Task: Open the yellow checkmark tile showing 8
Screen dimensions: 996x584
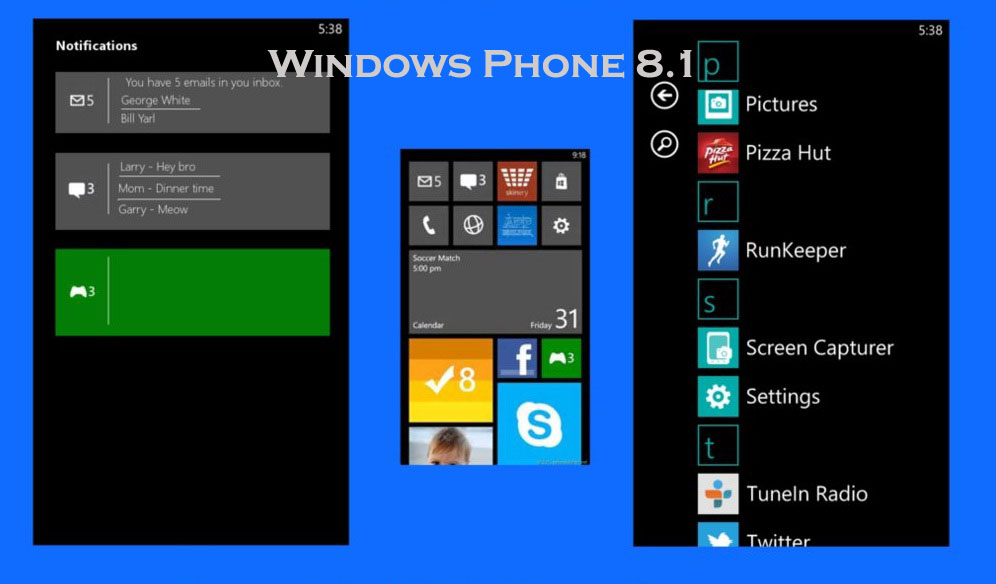Action: coord(450,380)
